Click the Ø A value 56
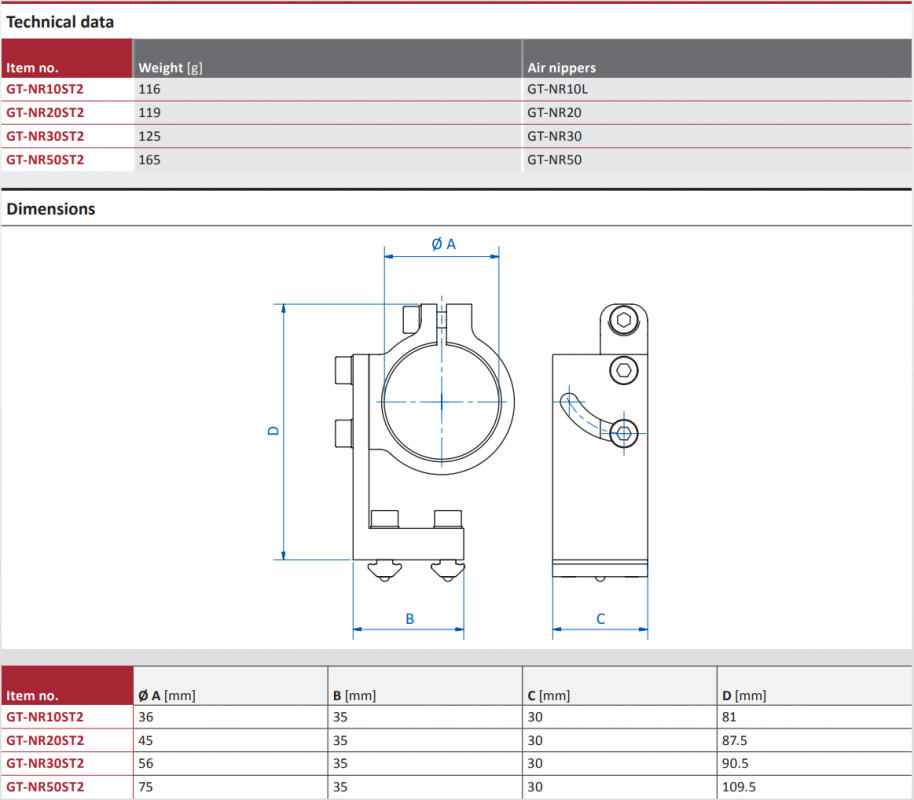Viewport: 914px width, 800px height. click(x=146, y=763)
